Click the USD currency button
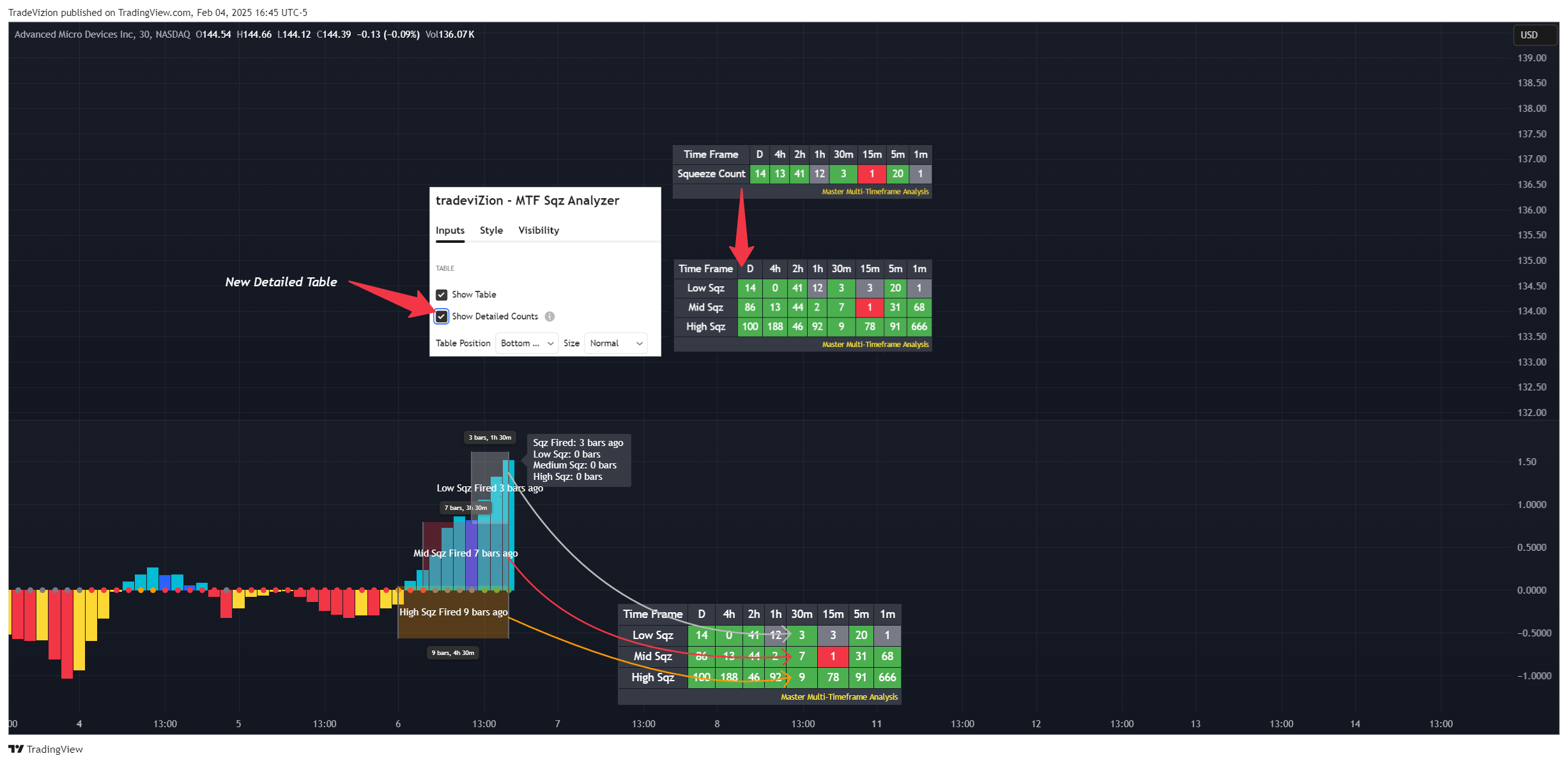Image resolution: width=1568 pixels, height=763 pixels. pyautogui.click(x=1534, y=35)
